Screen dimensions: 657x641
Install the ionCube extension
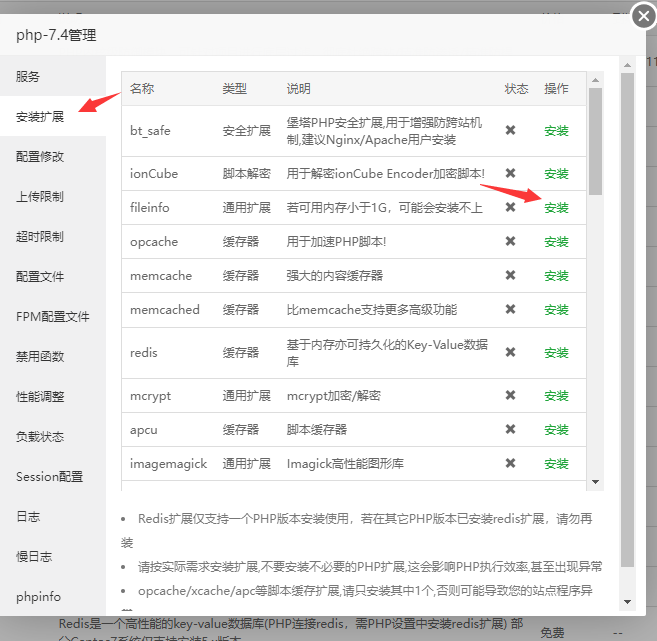pyautogui.click(x=556, y=173)
